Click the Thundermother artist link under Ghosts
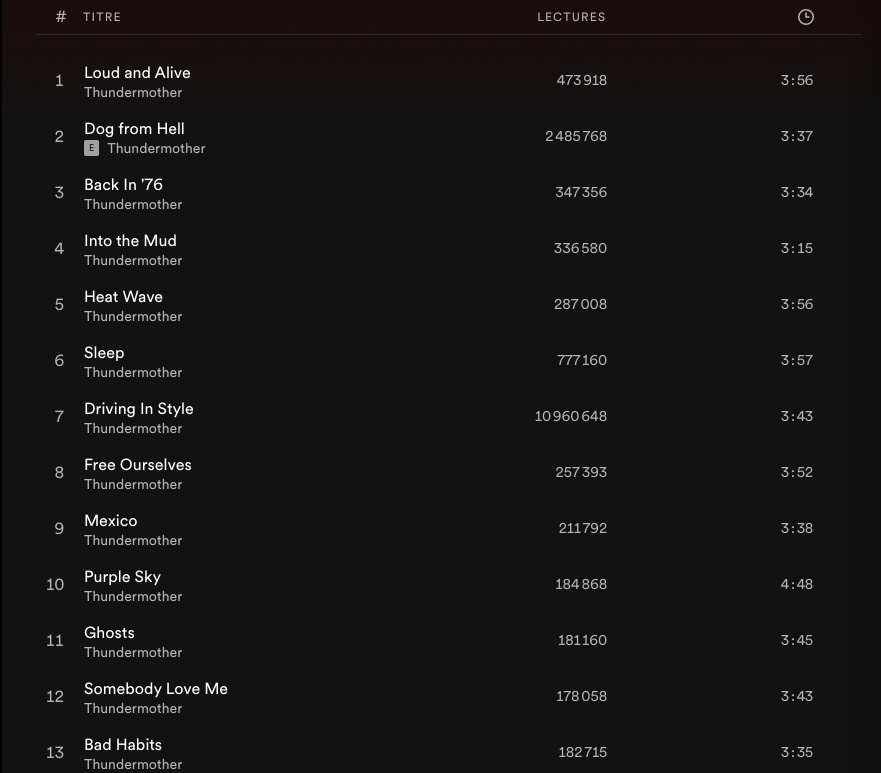 pos(133,652)
